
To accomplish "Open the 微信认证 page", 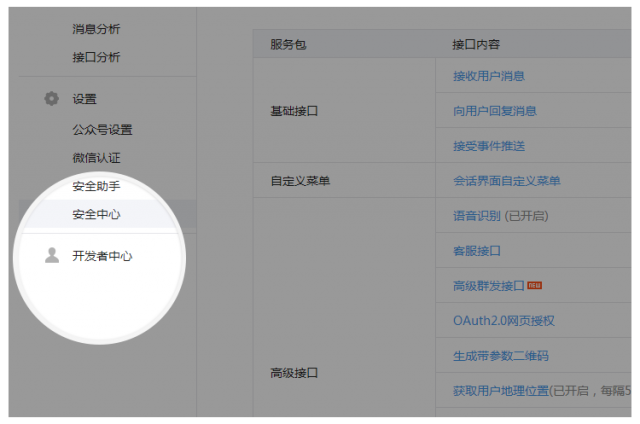I will click(x=96, y=157).
